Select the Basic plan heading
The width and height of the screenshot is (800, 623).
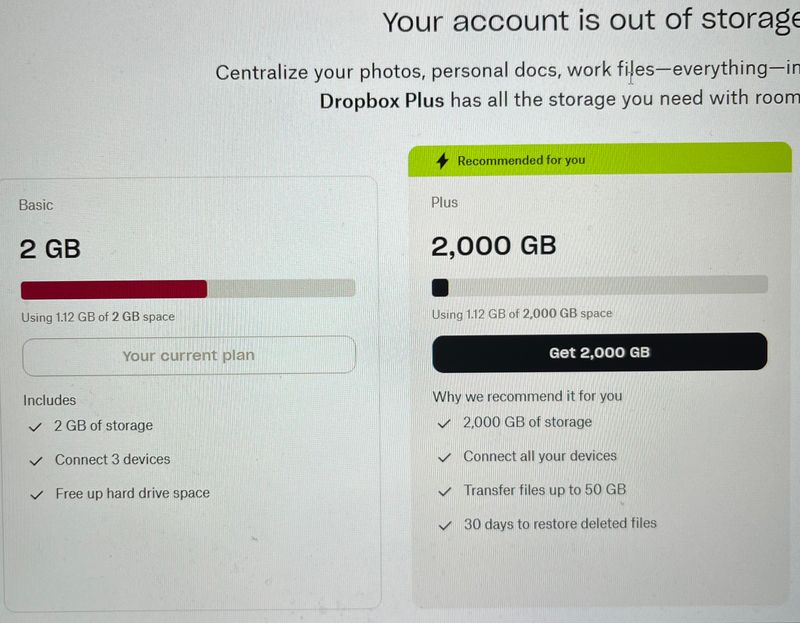36,205
